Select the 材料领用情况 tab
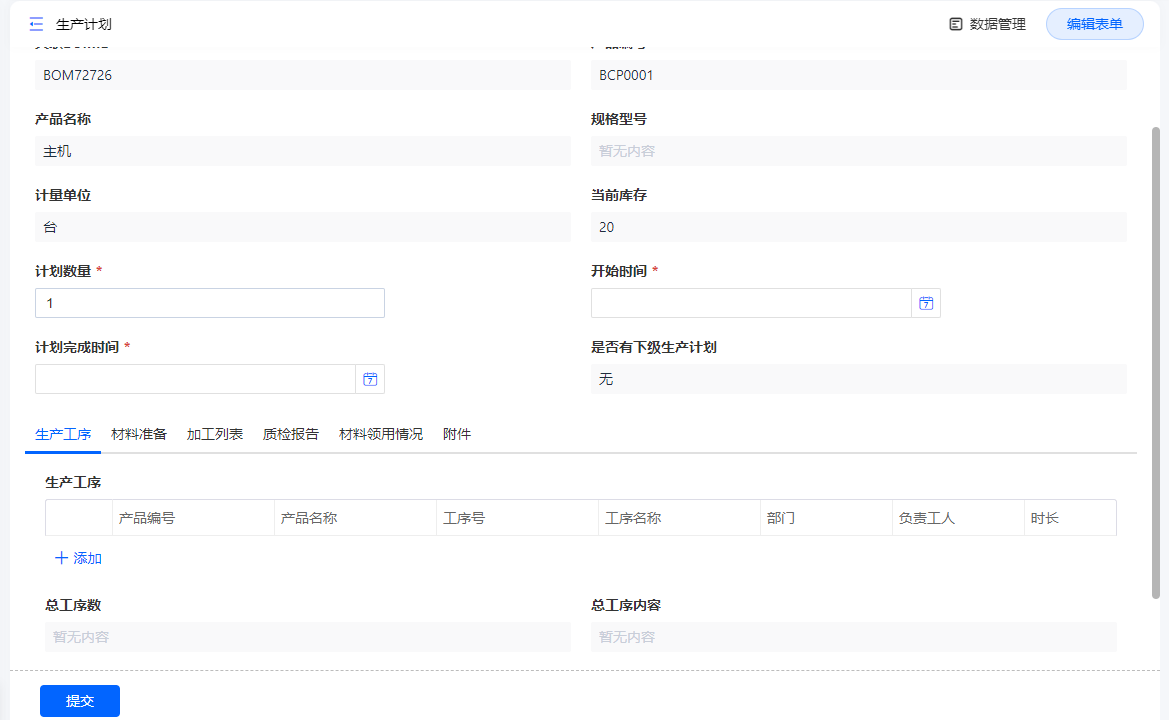Image resolution: width=1169 pixels, height=720 pixels. 381,435
